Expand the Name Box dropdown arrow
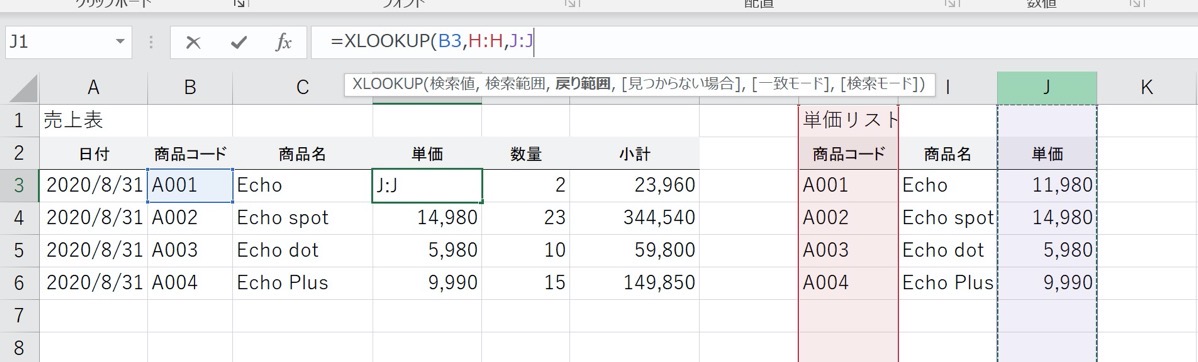 [x=120, y=42]
